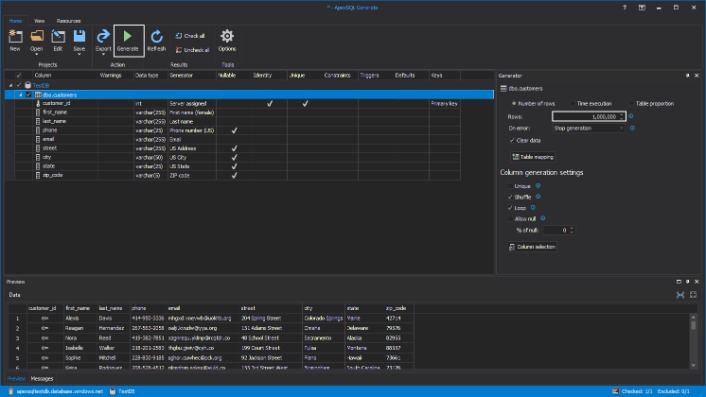Click the Column selection button
This screenshot has width=706, height=397.
(x=532, y=247)
